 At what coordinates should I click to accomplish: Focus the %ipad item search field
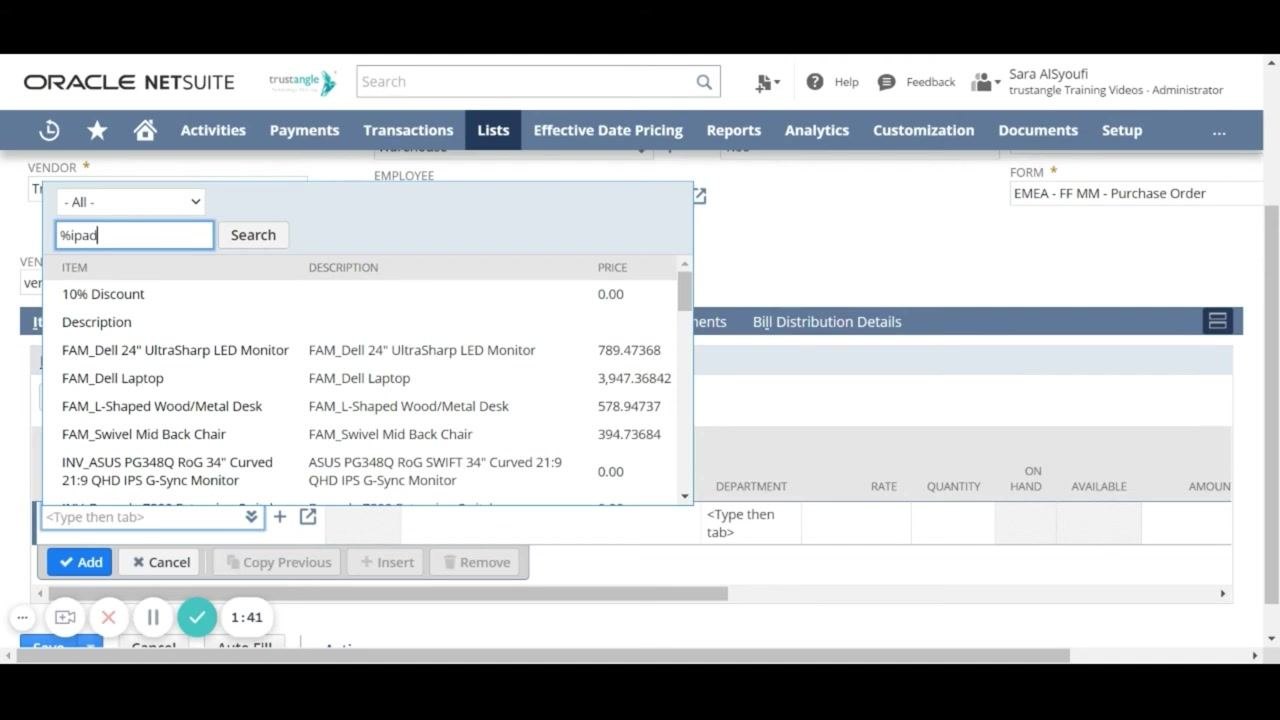tap(135, 235)
